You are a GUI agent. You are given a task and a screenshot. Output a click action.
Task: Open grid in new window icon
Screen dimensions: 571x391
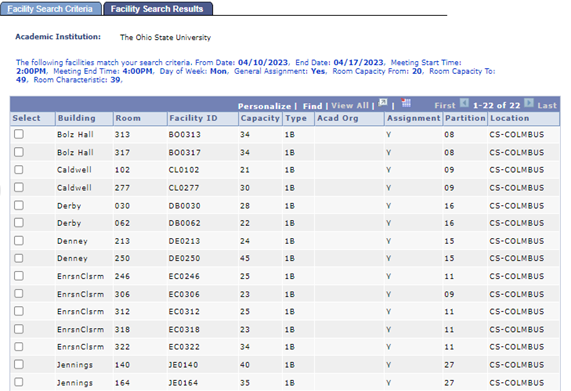point(383,103)
